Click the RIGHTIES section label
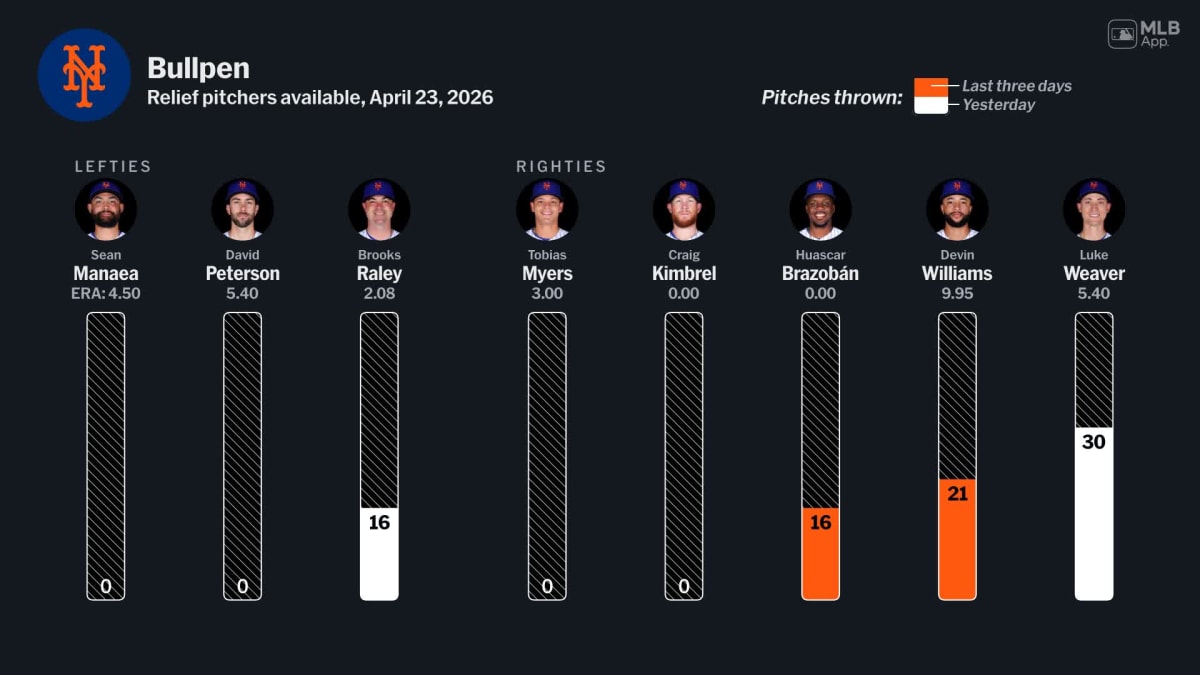 click(x=561, y=167)
